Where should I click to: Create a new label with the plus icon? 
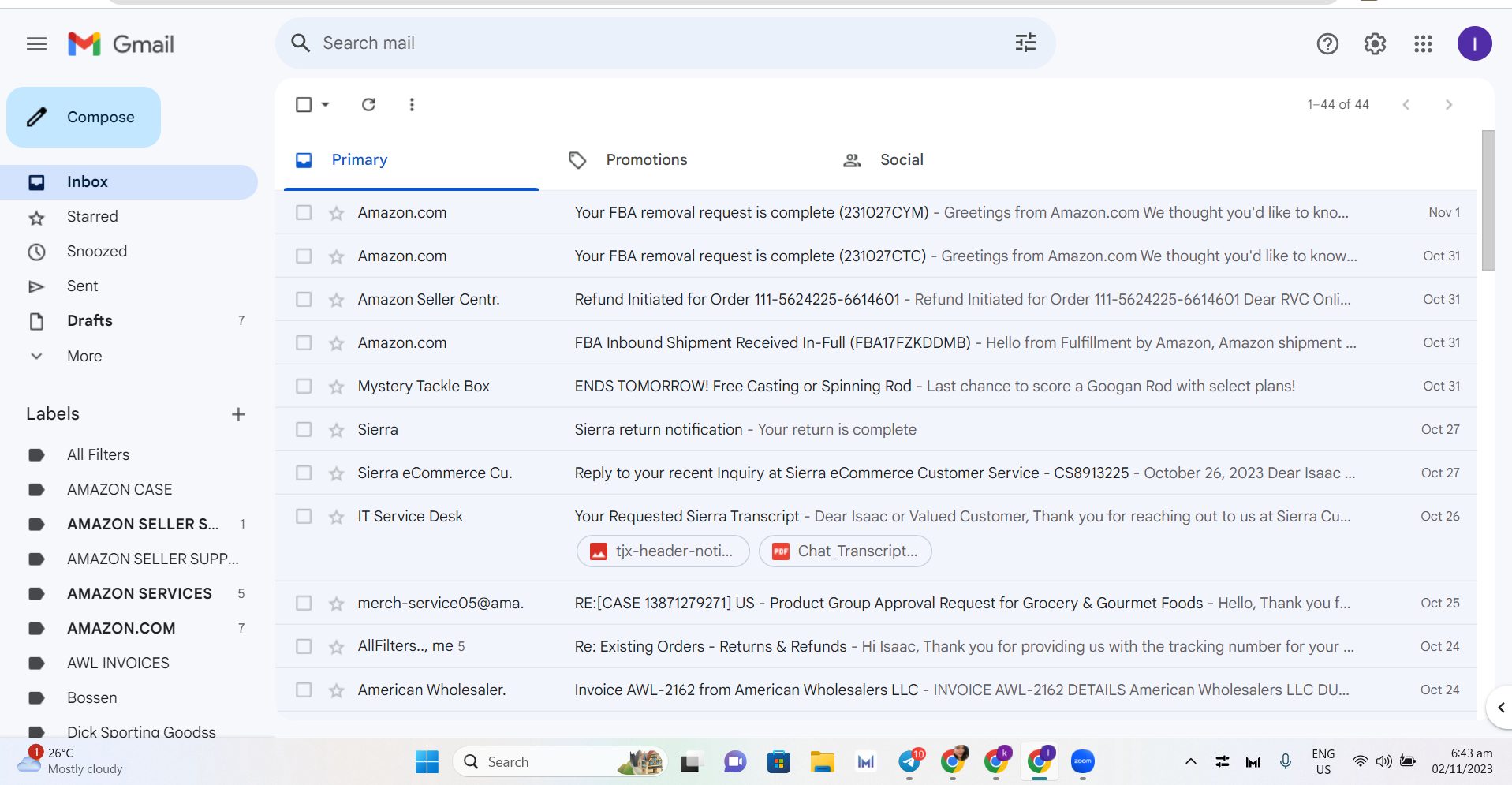238,414
